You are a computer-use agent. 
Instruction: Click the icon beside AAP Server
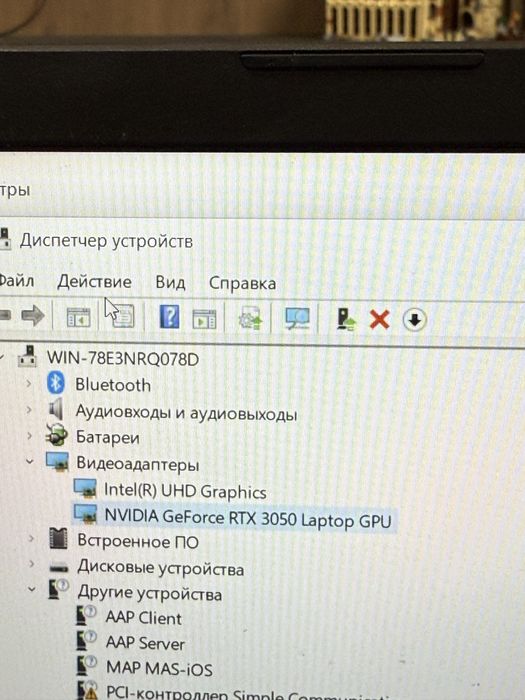(87, 640)
